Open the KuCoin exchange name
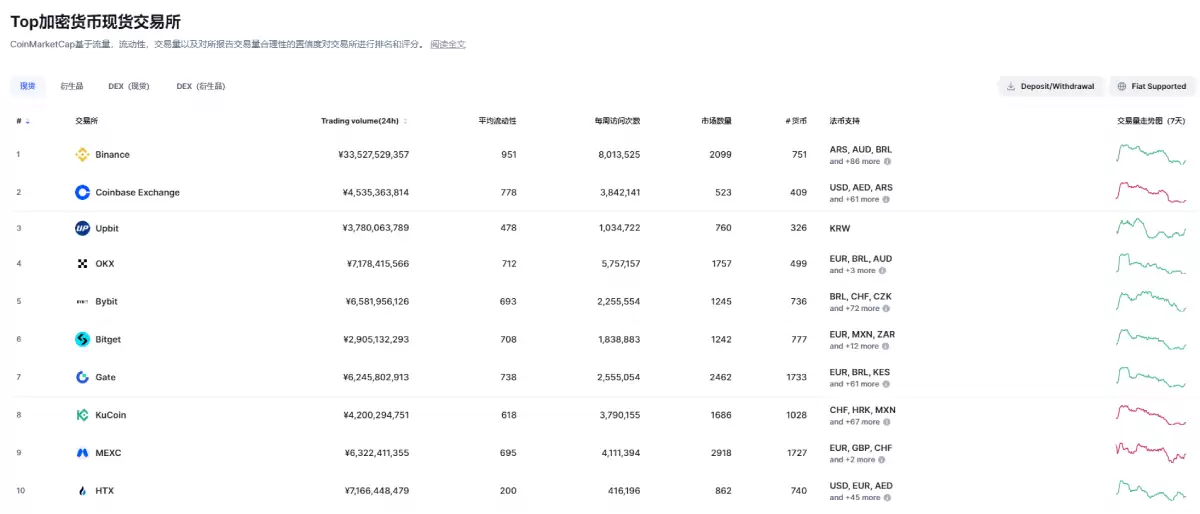The image size is (1200, 514). pyautogui.click(x=111, y=415)
